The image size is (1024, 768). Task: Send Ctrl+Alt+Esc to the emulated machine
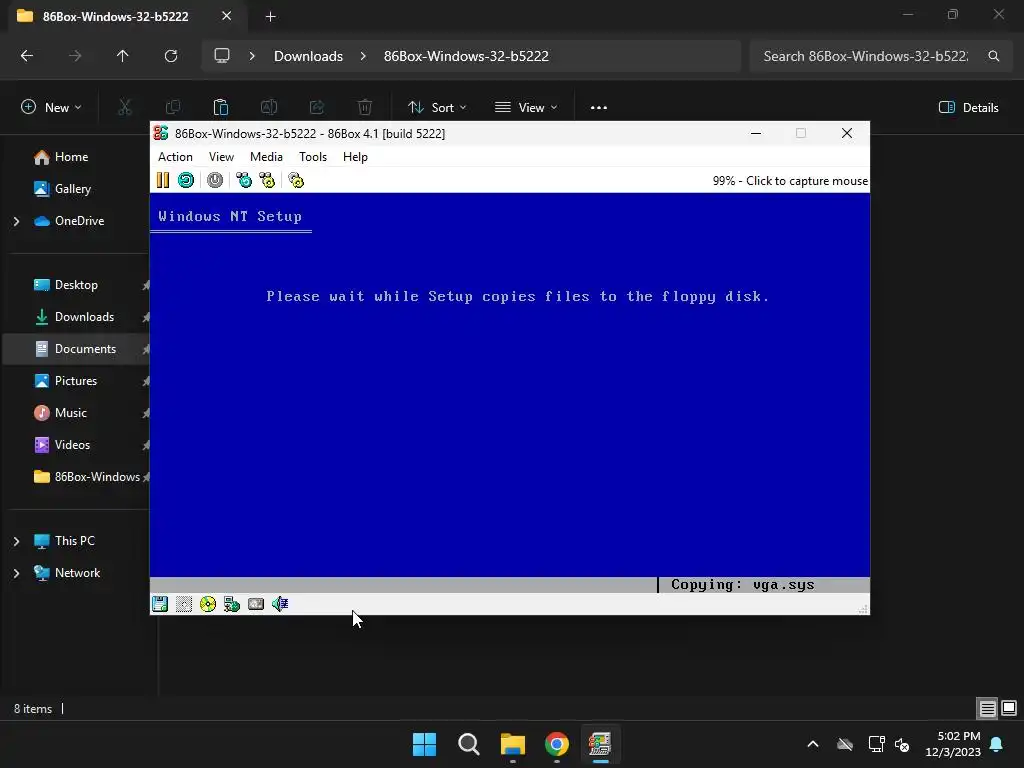click(x=267, y=180)
